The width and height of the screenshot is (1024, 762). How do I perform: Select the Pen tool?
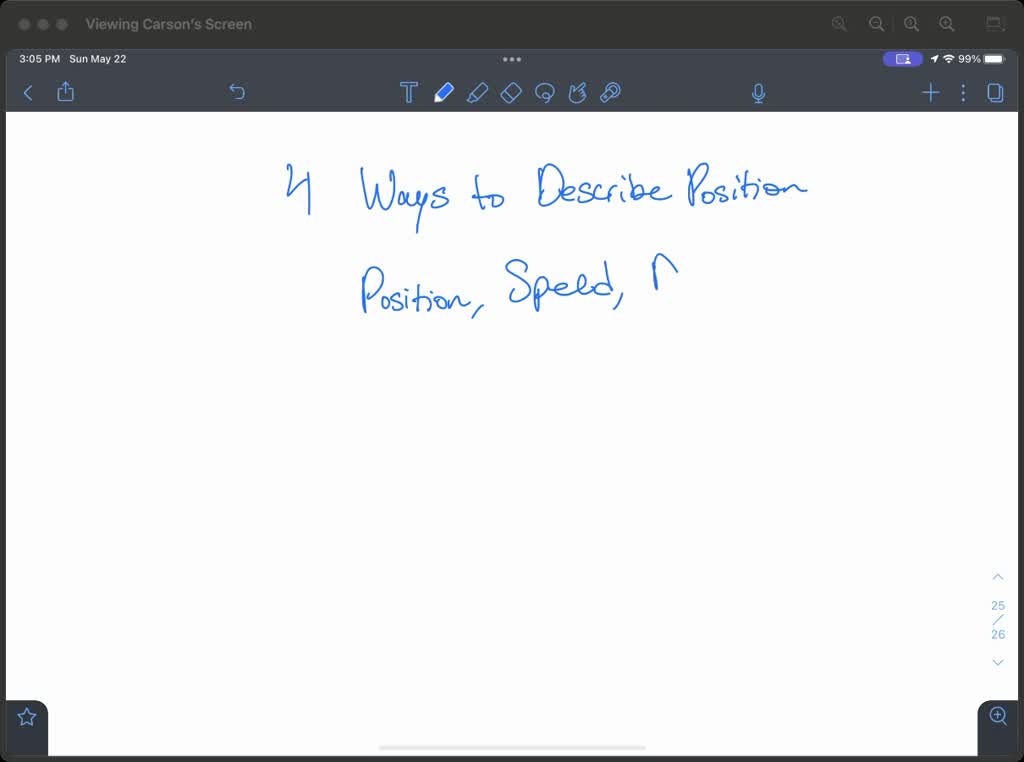pyautogui.click(x=444, y=91)
